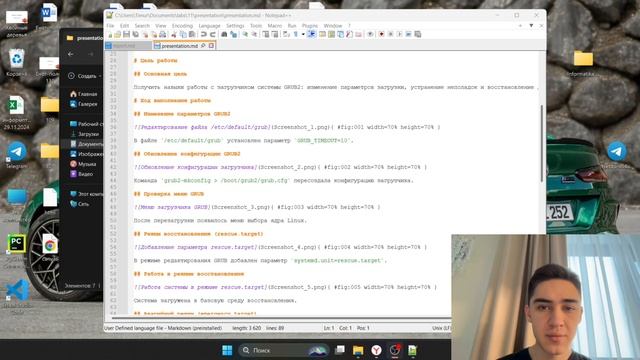Close the presentation.md tab
The height and width of the screenshot is (360, 640).
[211, 46]
